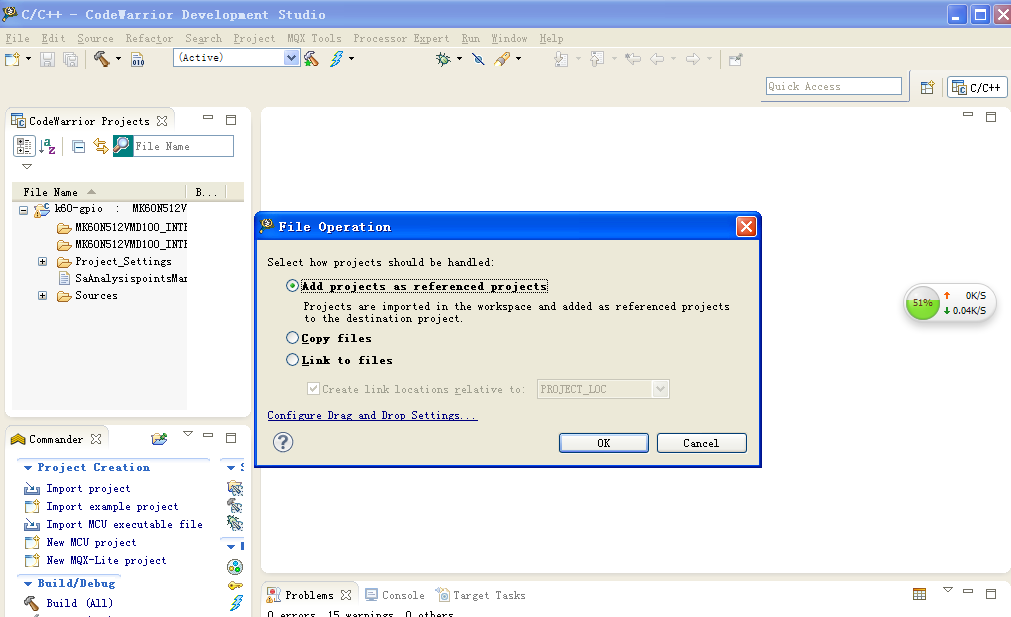Expand the Project_Settings folder

click(x=43, y=261)
